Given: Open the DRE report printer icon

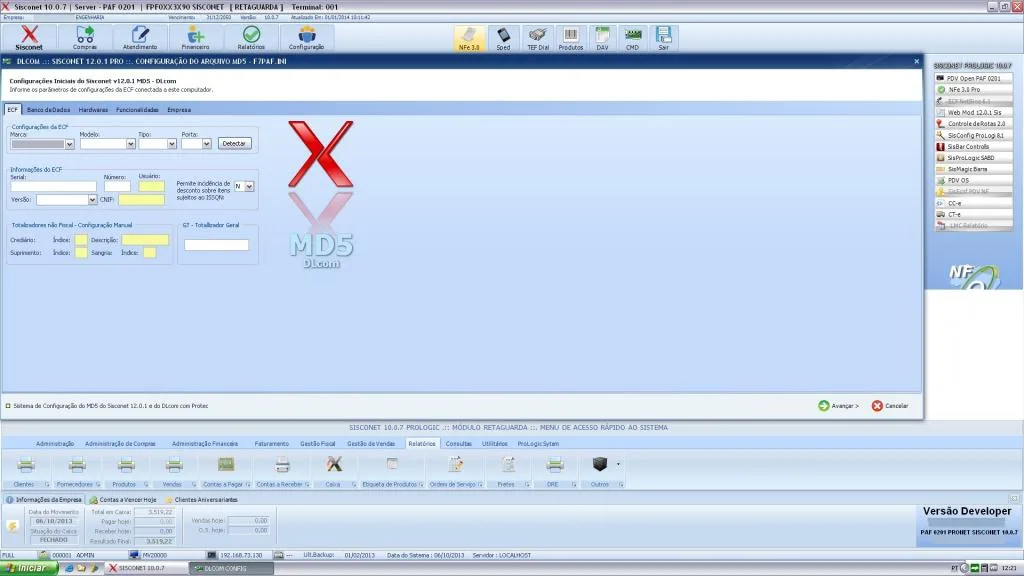Looking at the screenshot, I should tap(555, 465).
